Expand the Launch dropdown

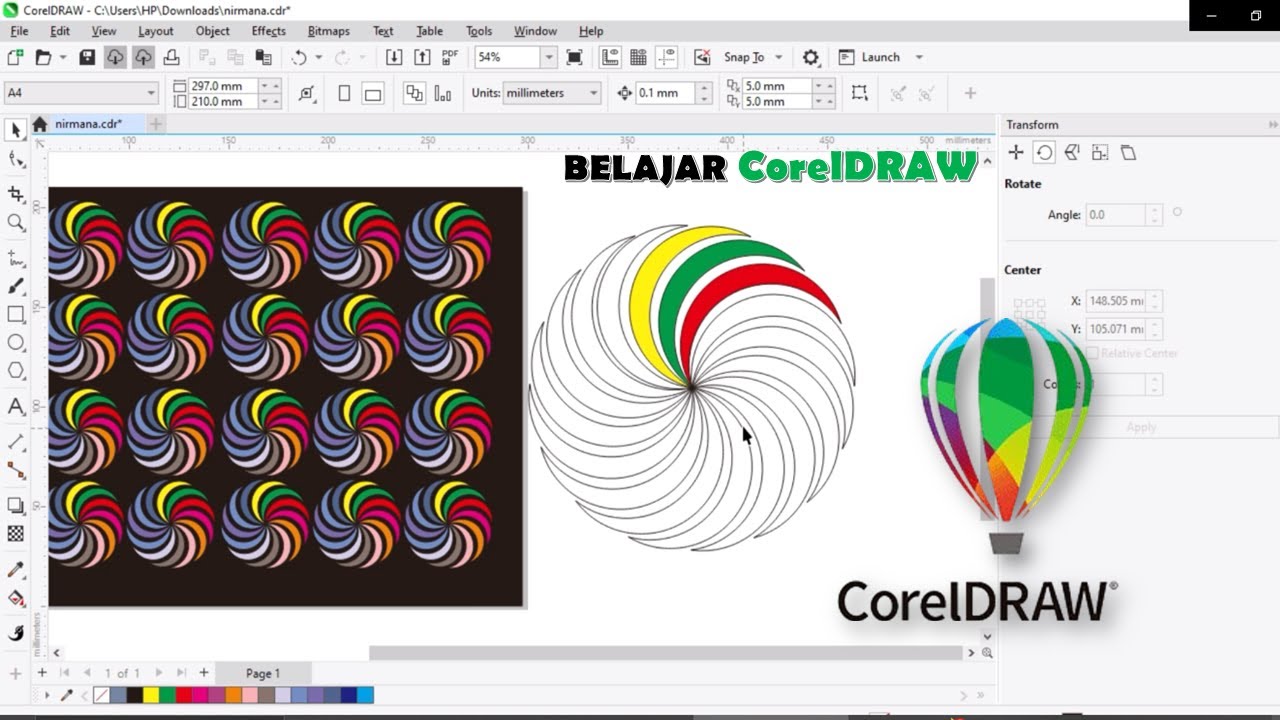919,57
